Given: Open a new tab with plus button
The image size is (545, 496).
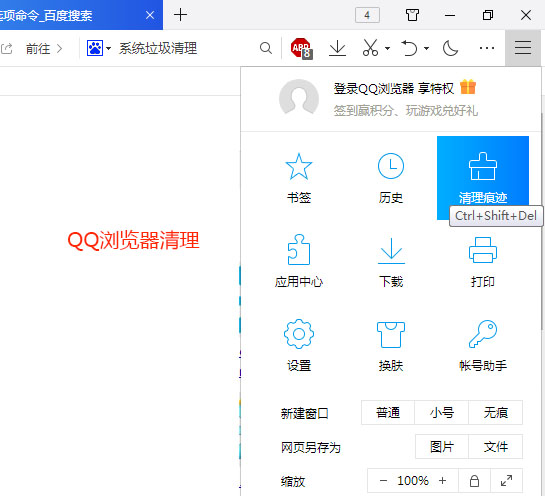Looking at the screenshot, I should coord(180,15).
